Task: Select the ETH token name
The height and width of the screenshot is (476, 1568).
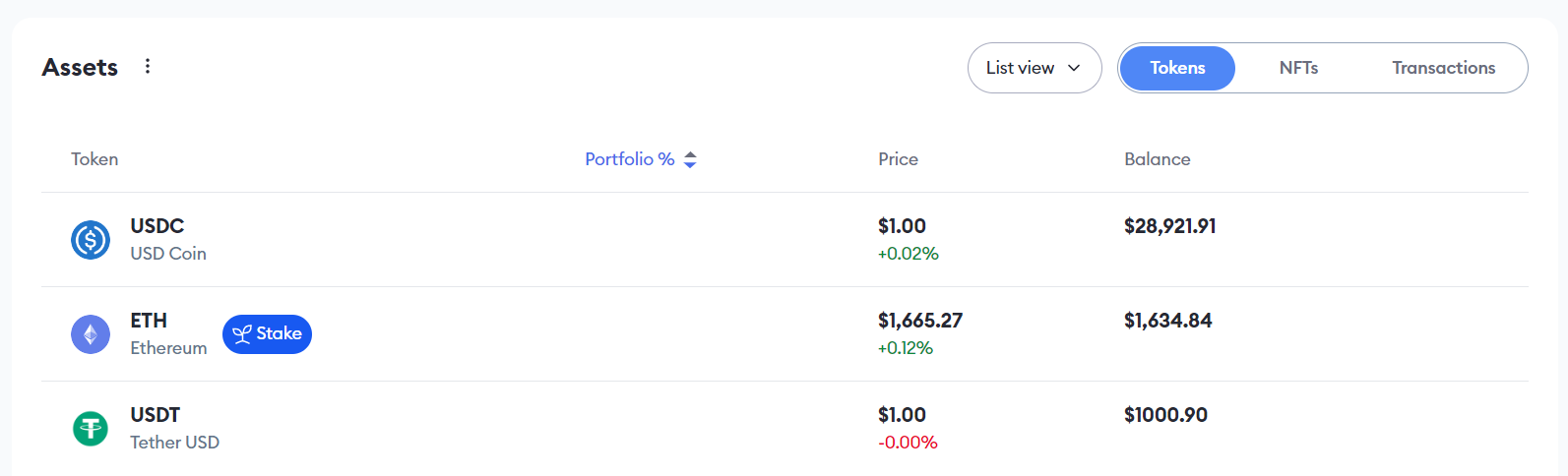Action: click(149, 321)
